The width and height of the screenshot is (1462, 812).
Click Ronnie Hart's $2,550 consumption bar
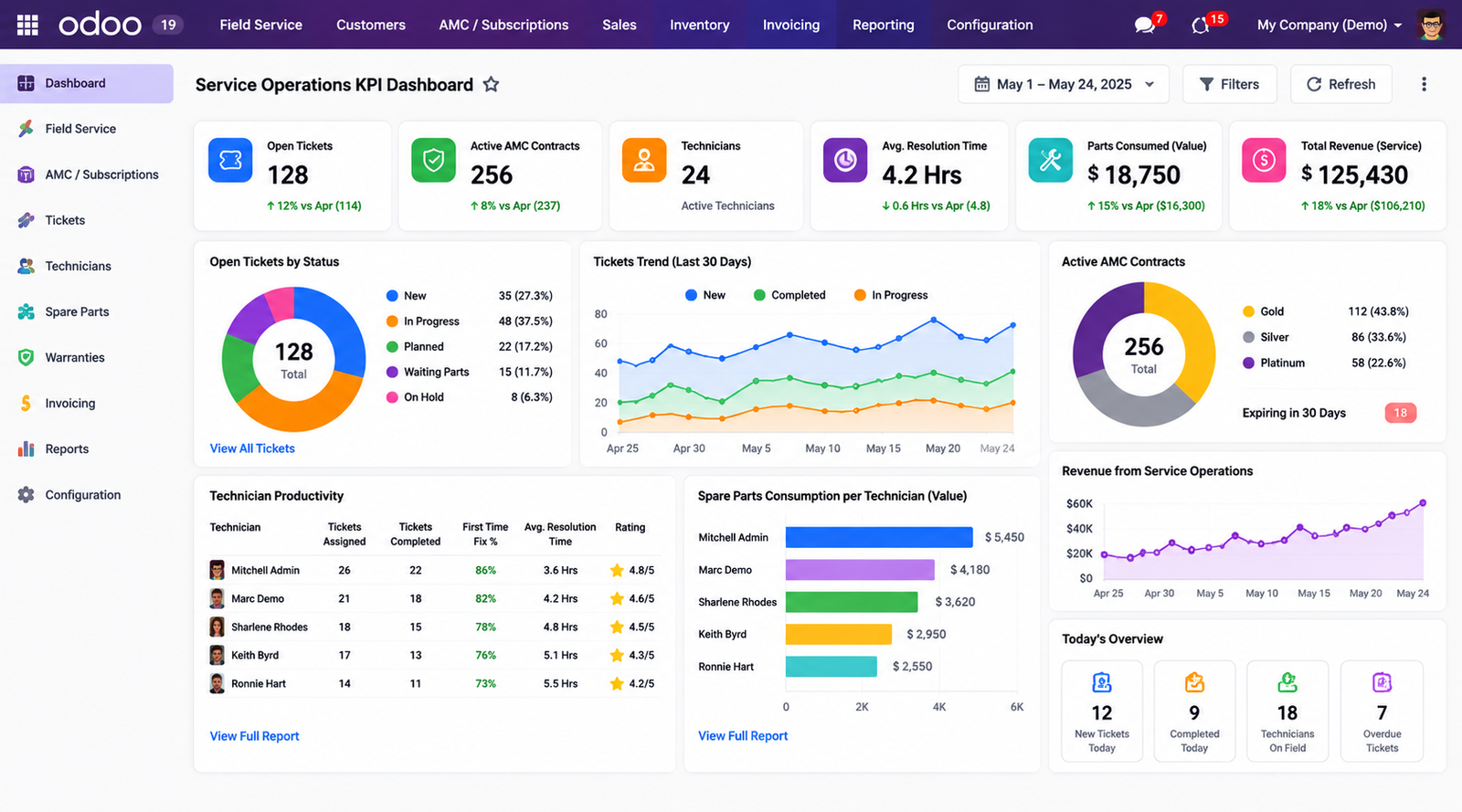[x=832, y=667]
